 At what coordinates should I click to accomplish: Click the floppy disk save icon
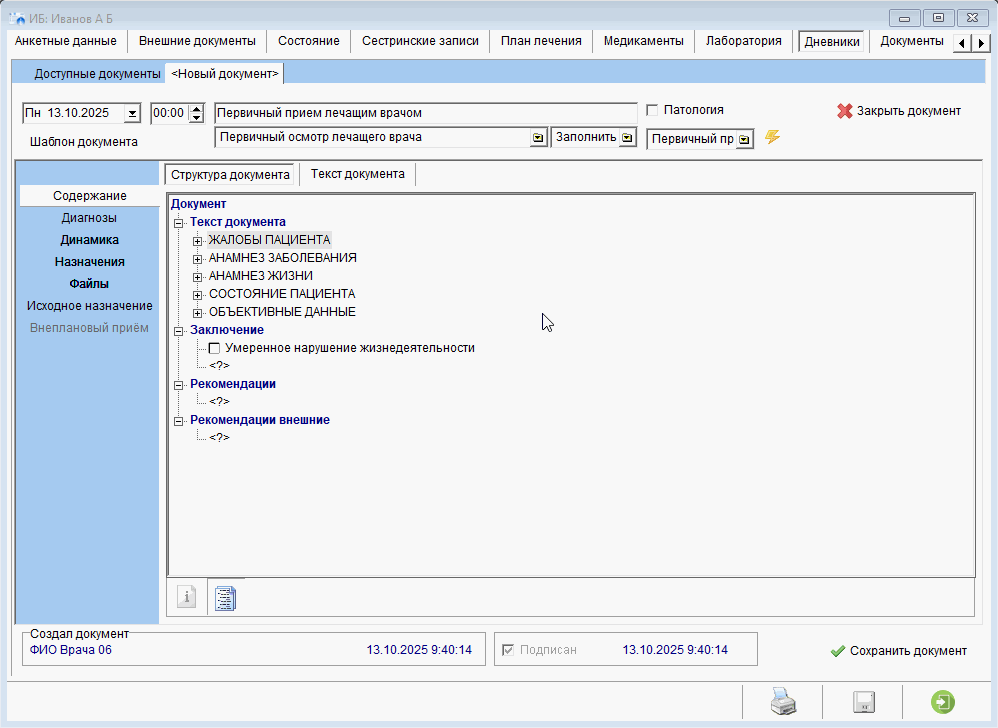coord(862,702)
